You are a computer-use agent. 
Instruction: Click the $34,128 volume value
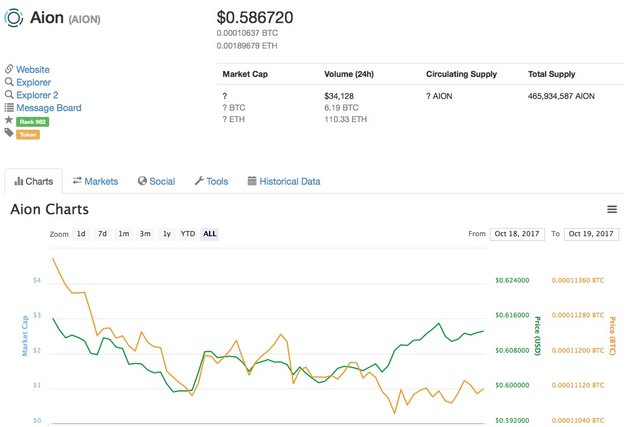click(339, 96)
